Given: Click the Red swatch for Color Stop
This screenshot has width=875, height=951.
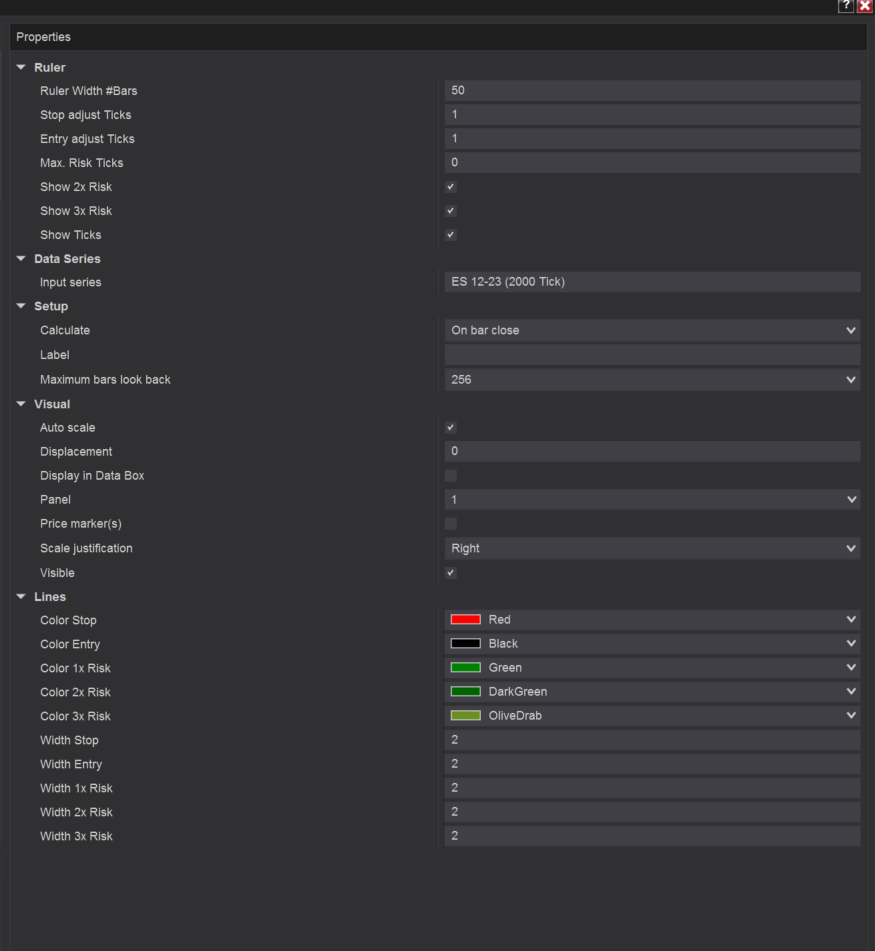Looking at the screenshot, I should [465, 619].
